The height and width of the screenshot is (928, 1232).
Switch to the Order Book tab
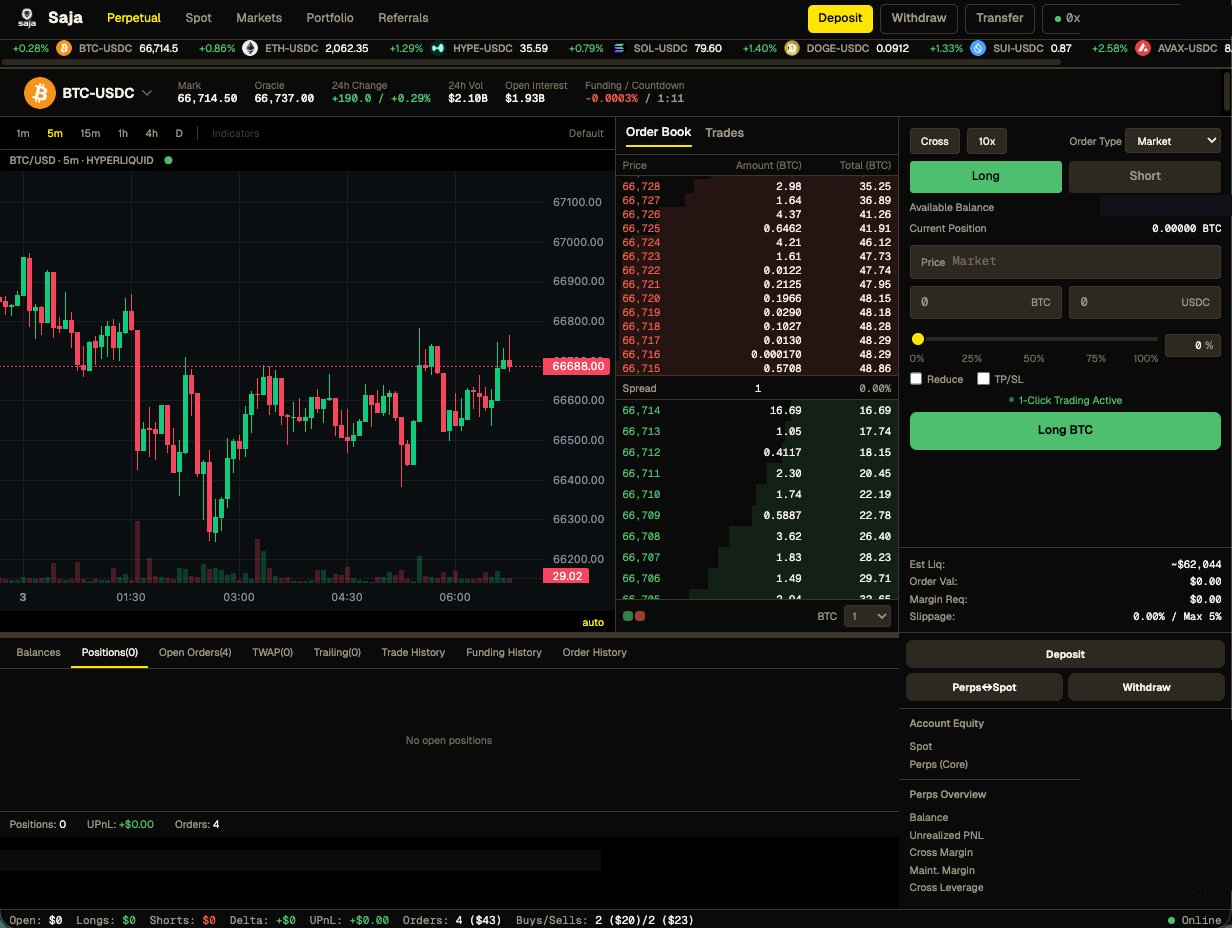658,133
